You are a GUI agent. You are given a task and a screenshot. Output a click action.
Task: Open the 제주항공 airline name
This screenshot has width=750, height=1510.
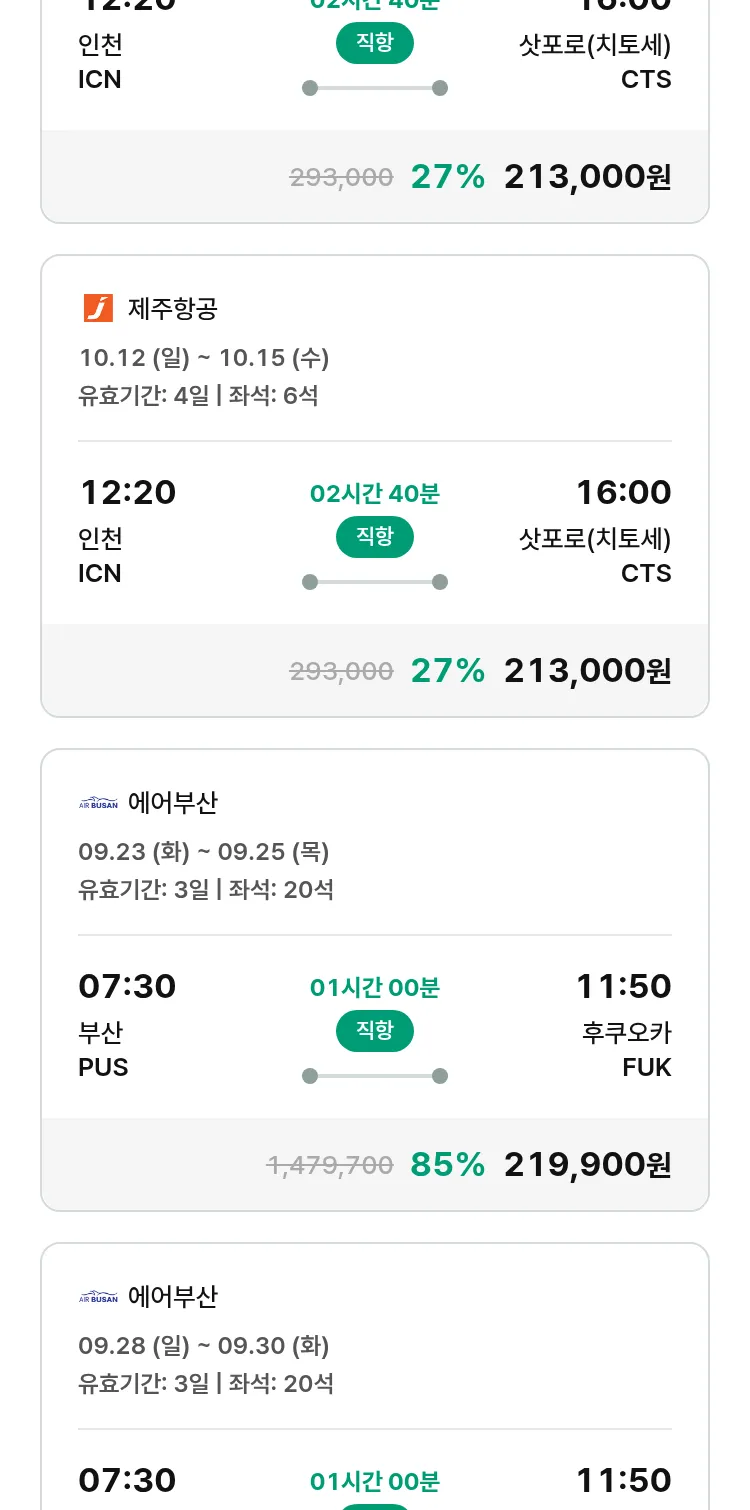(172, 308)
